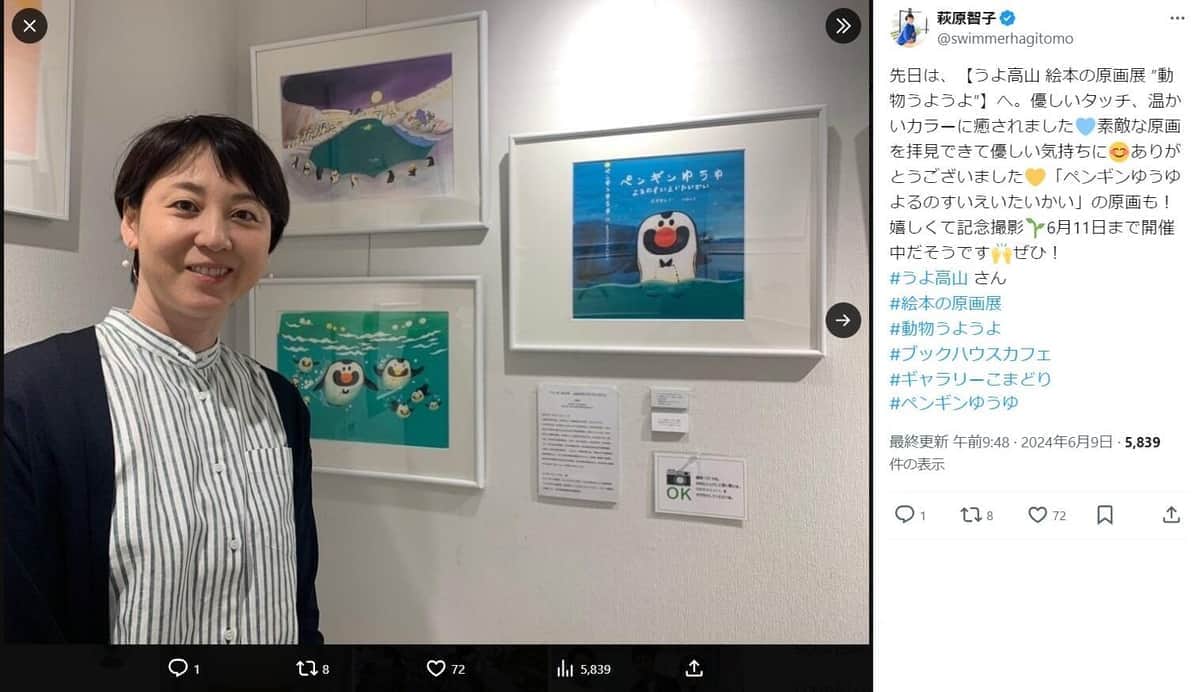Click the retweet icon below the photo

[x=307, y=668]
